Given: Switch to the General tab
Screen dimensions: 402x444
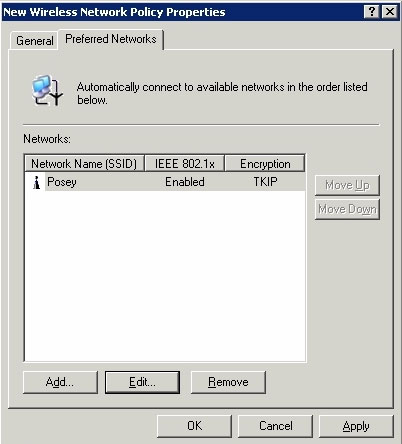Looking at the screenshot, I should (x=35, y=41).
